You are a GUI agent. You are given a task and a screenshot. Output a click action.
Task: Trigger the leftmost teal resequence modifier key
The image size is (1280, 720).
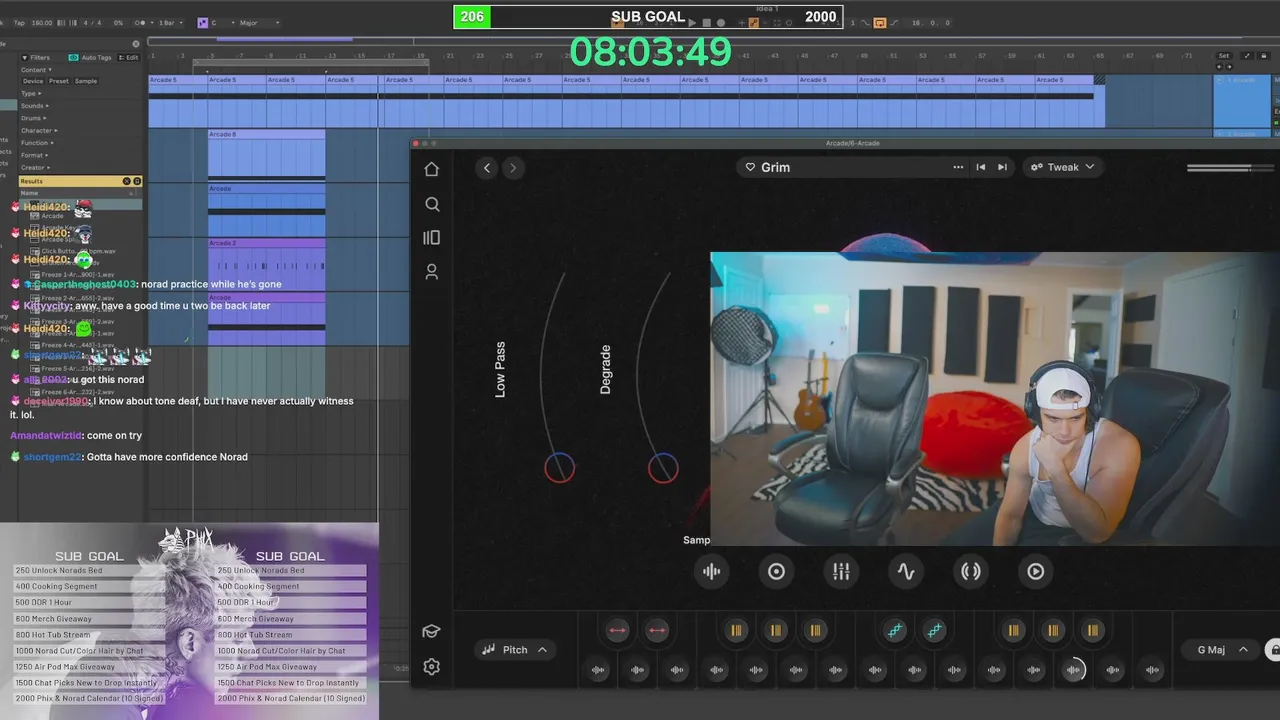[x=895, y=630]
